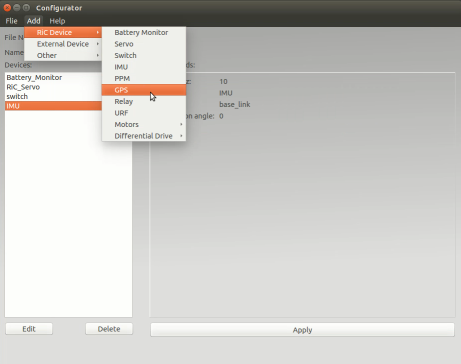The height and width of the screenshot is (364, 461).
Task: Select Battery_Monitor in the Devices list
Action: pyautogui.click(x=53, y=77)
